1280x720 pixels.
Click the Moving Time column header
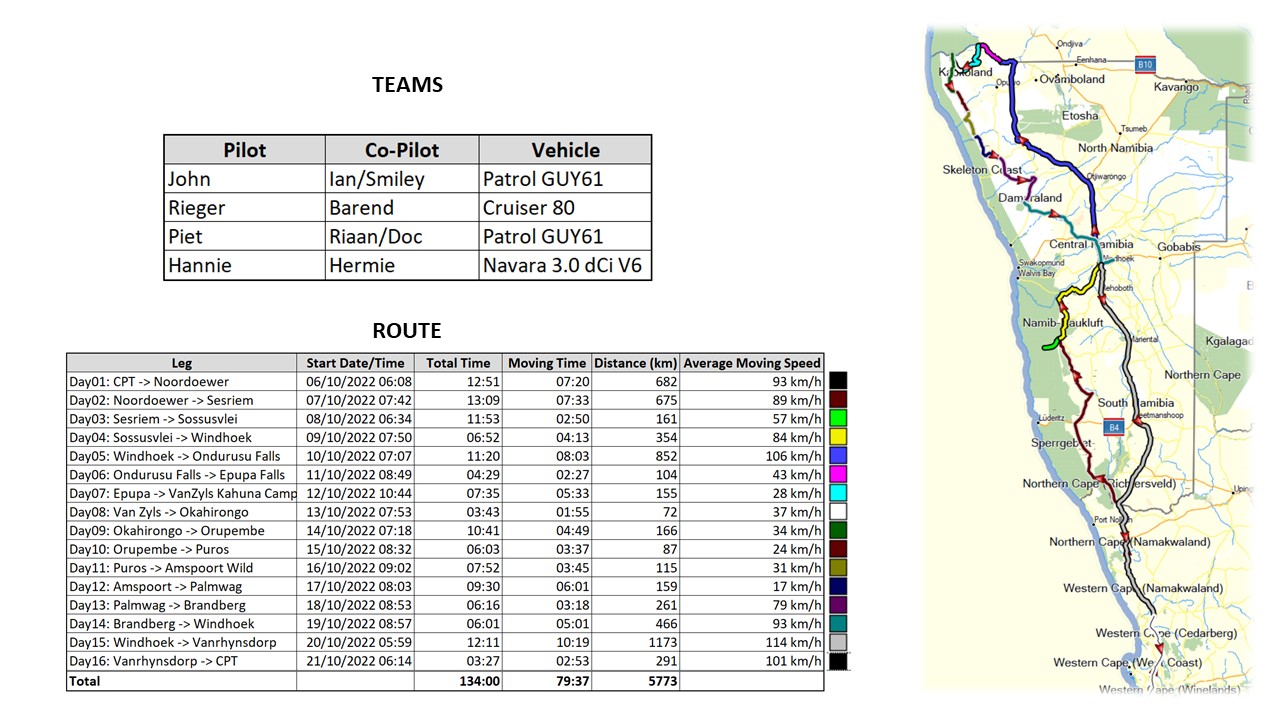coord(547,363)
